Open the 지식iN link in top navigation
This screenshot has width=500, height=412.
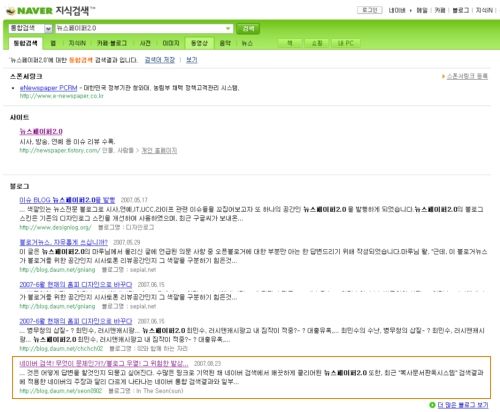click(484, 10)
